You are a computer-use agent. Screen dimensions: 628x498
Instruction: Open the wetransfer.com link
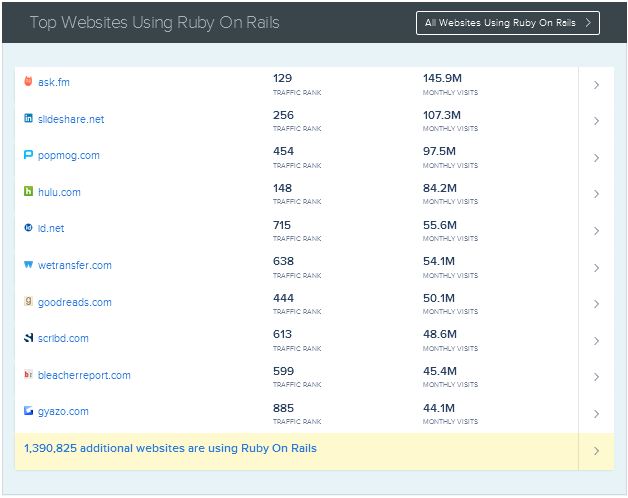(74, 265)
